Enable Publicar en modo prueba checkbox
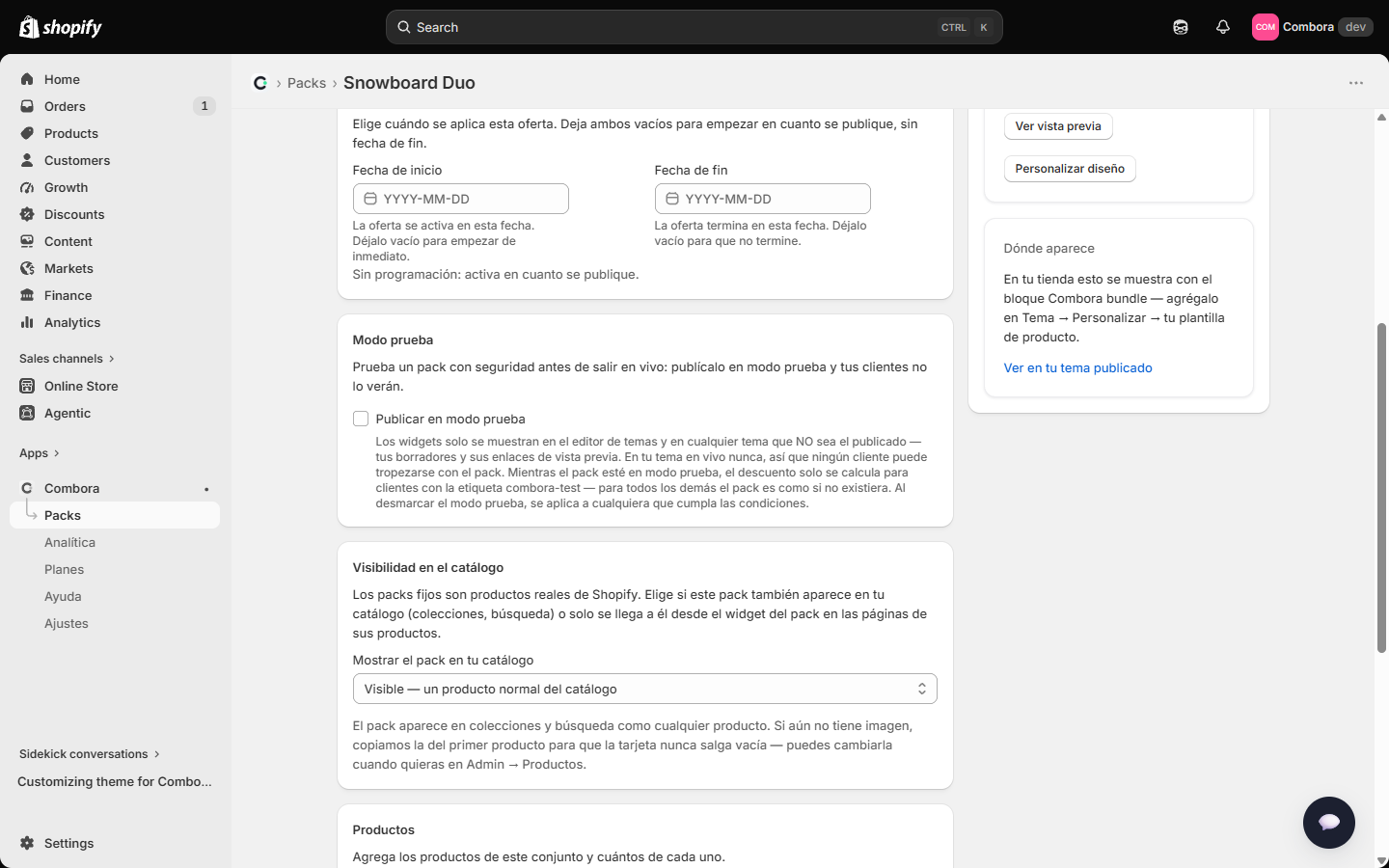Viewport: 1389px width, 868px height. (361, 419)
